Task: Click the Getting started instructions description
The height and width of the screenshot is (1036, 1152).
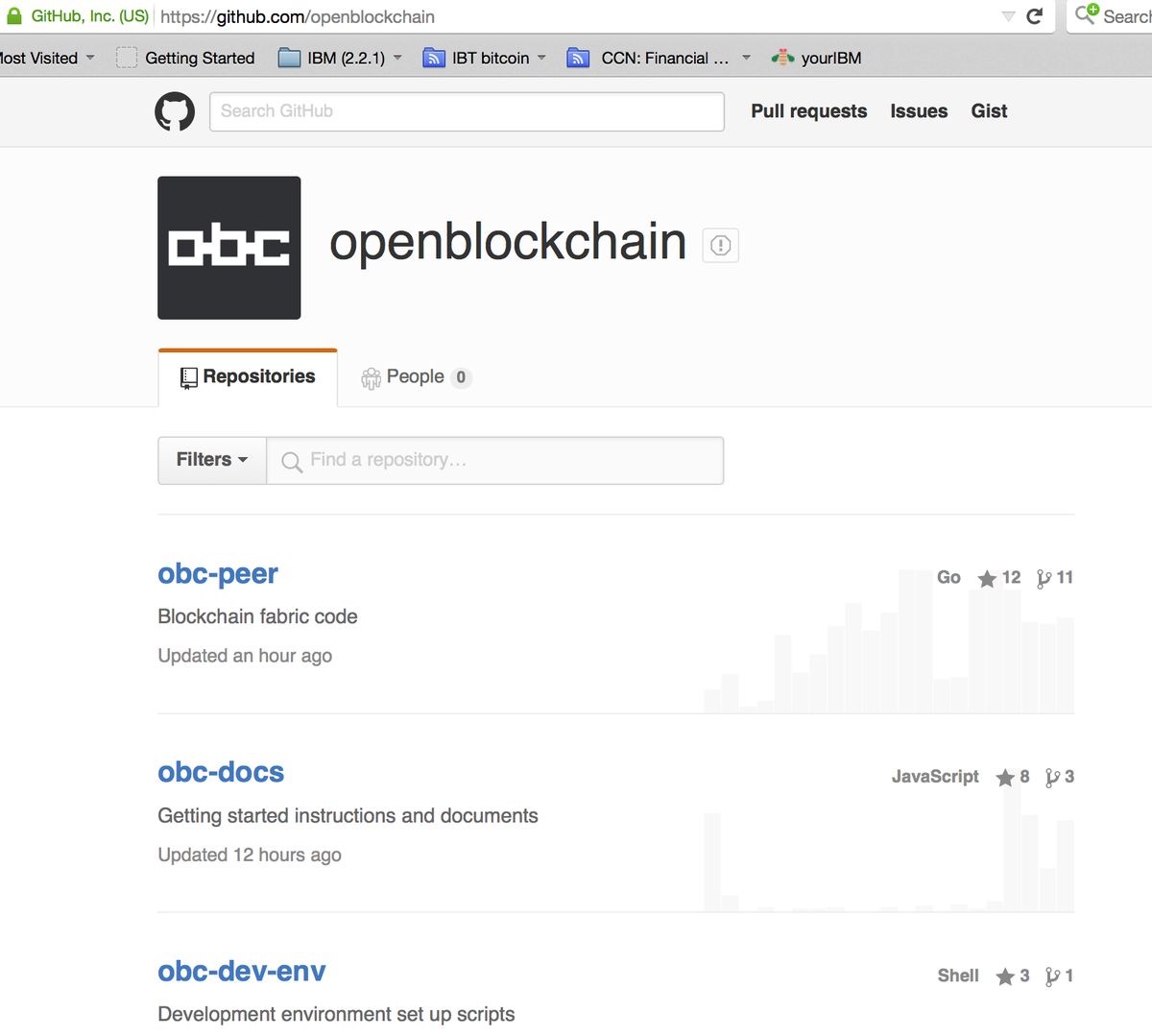Action: tap(348, 815)
